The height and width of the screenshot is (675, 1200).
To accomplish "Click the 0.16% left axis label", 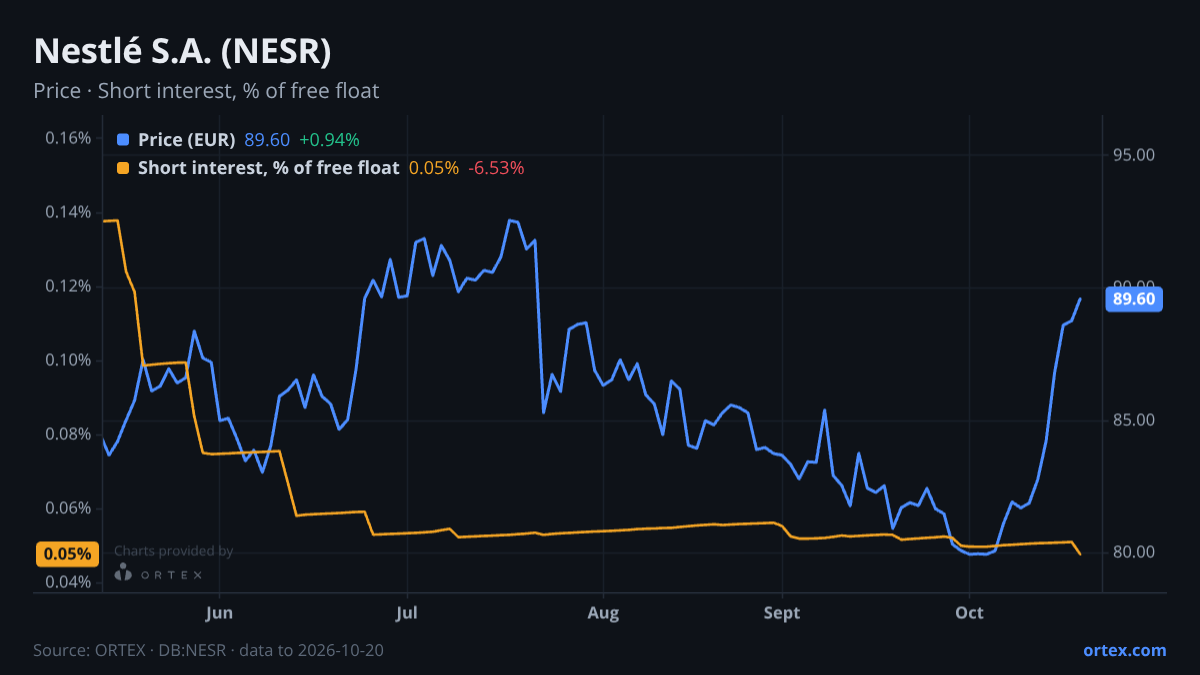I will coord(68,138).
